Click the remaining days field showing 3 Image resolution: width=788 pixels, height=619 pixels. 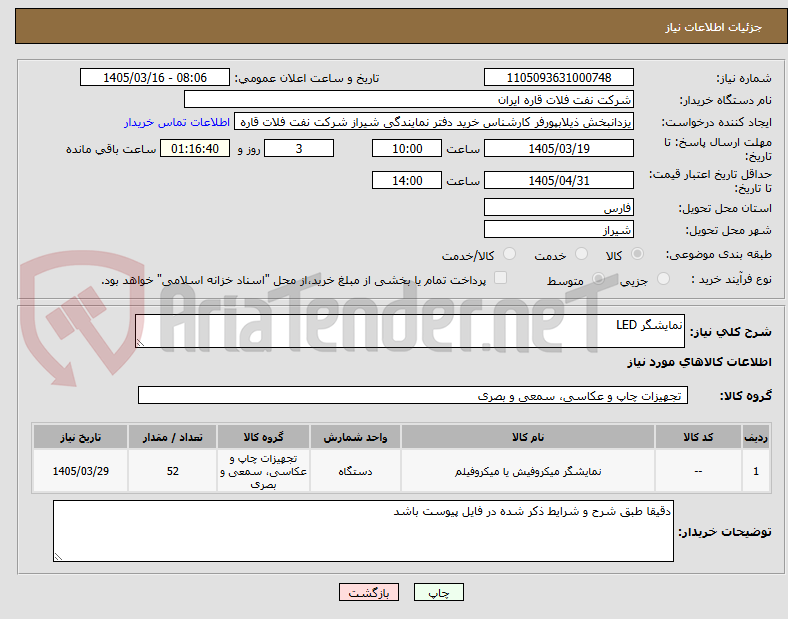pos(299,149)
